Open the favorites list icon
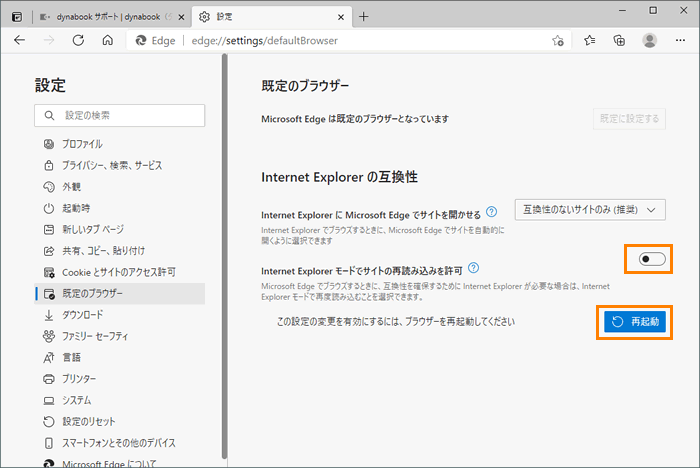 click(x=590, y=41)
